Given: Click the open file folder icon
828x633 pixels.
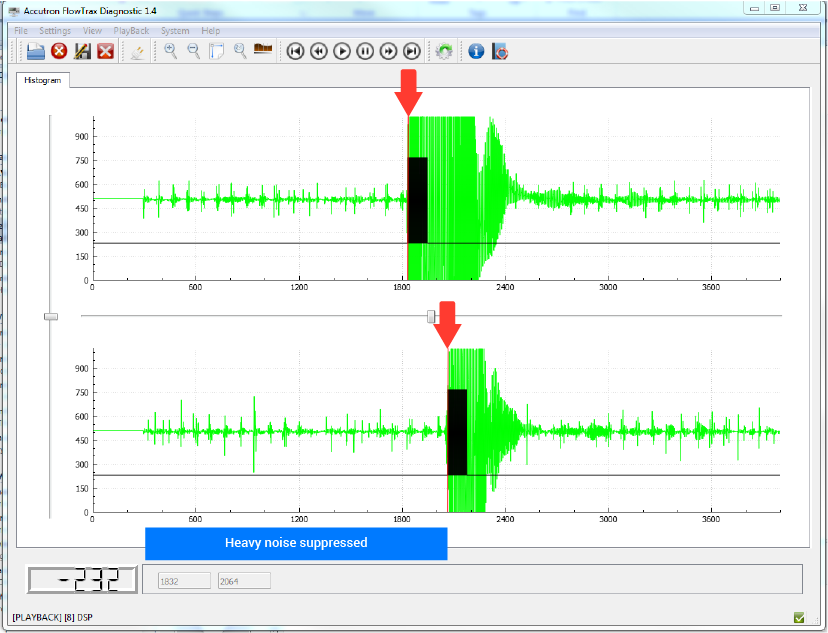Looking at the screenshot, I should 35,51.
